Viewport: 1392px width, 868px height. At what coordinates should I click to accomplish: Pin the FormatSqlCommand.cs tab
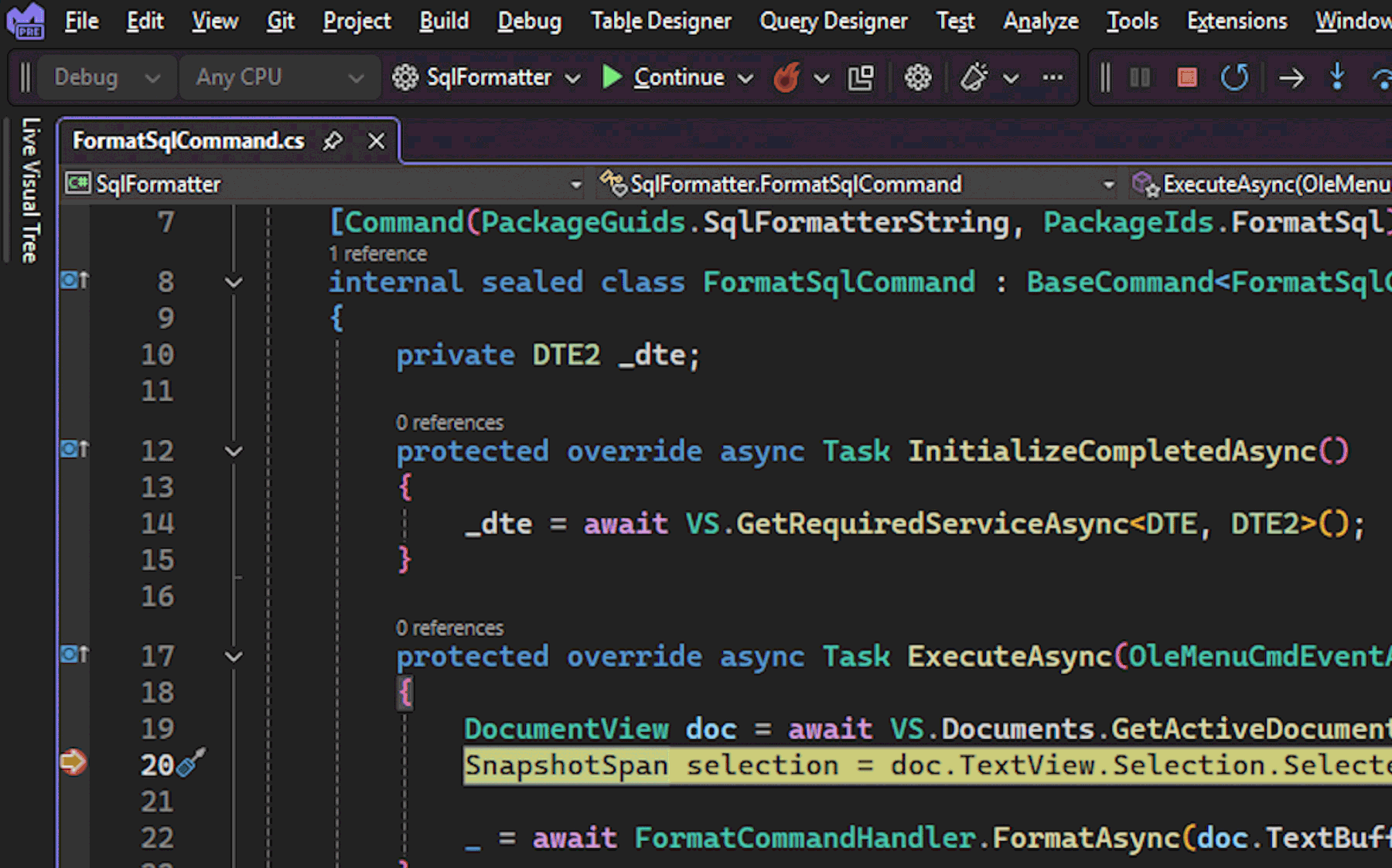point(333,141)
